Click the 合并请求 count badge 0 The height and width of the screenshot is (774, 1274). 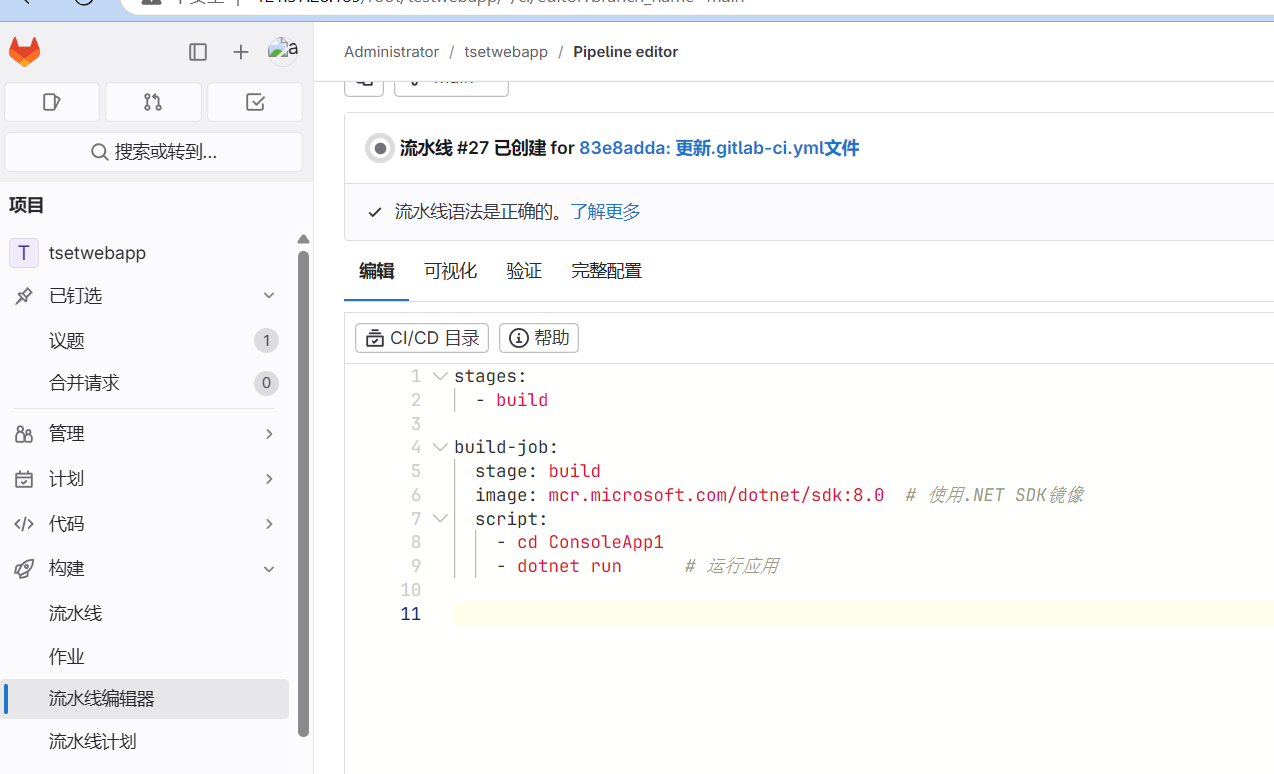[266, 383]
